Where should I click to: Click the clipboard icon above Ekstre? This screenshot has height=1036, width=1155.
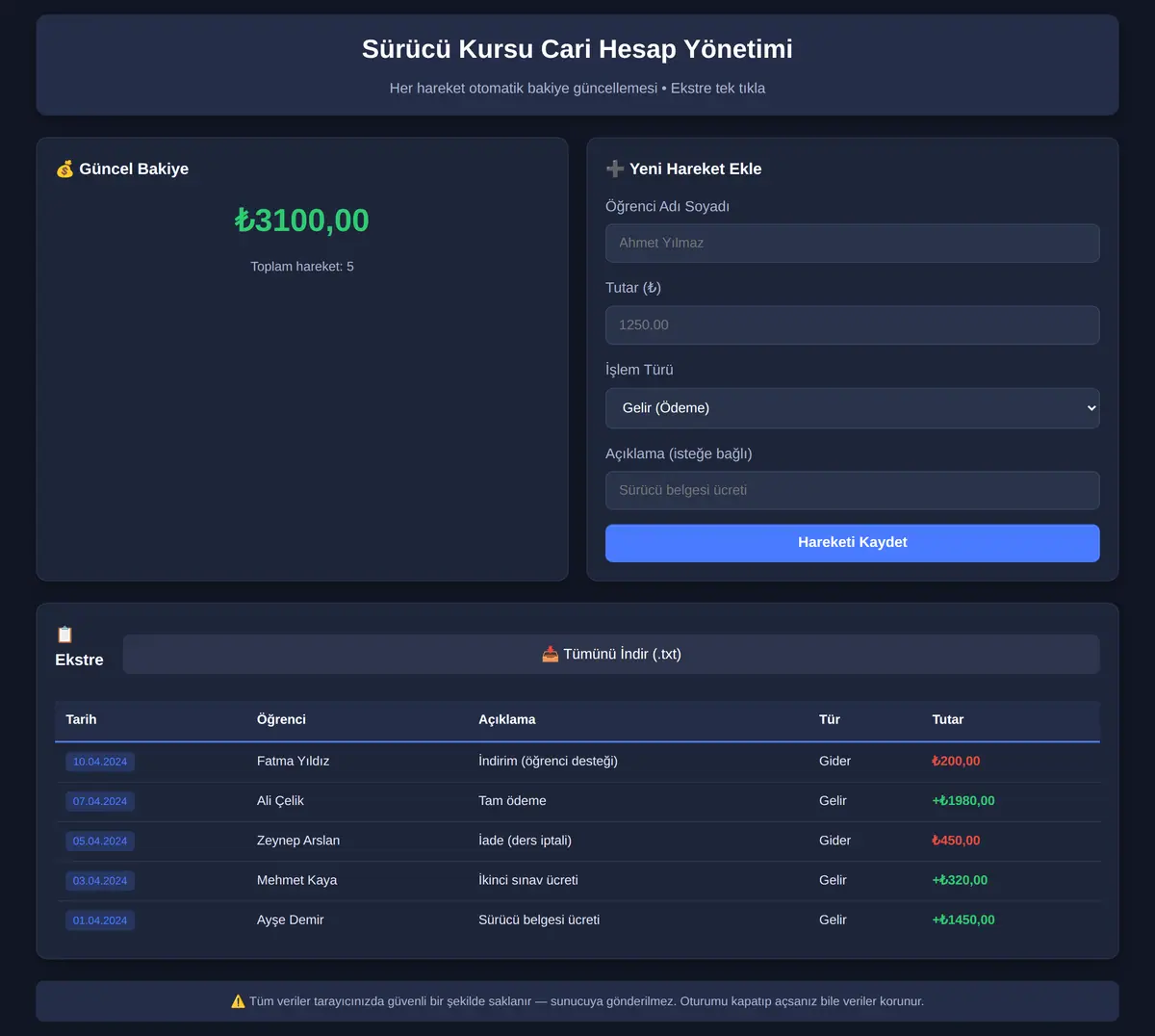click(x=64, y=635)
